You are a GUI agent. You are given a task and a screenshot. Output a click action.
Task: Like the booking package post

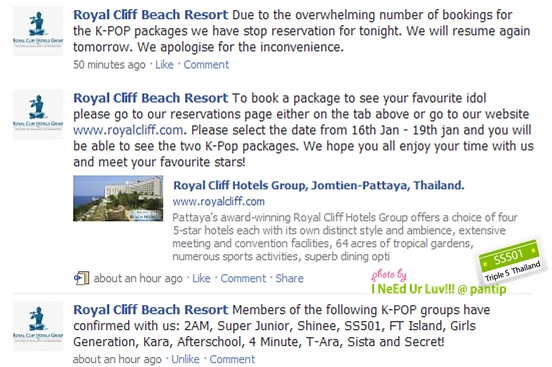201,278
